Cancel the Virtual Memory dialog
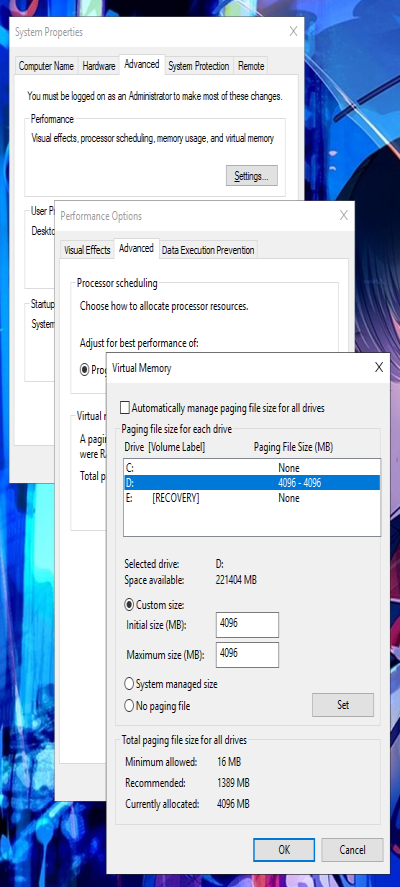400x887 pixels. pyautogui.click(x=352, y=850)
